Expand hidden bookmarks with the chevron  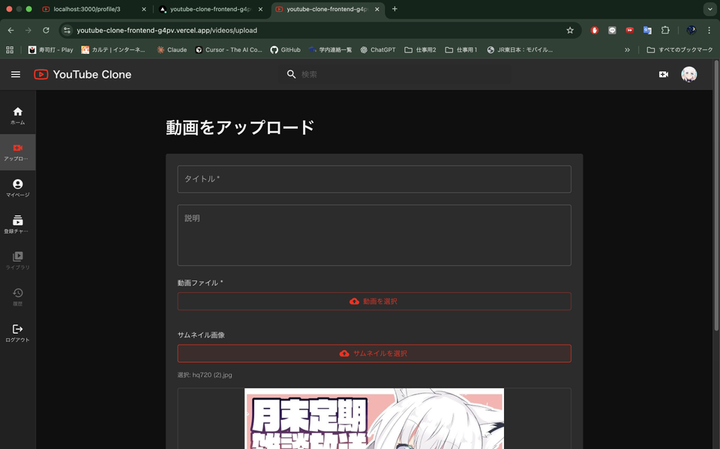[627, 50]
